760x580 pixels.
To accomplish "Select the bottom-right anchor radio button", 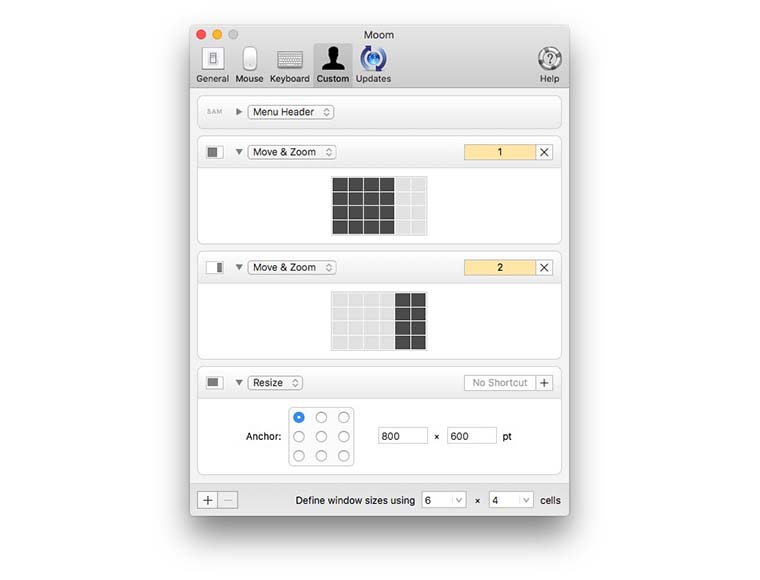I will [344, 456].
